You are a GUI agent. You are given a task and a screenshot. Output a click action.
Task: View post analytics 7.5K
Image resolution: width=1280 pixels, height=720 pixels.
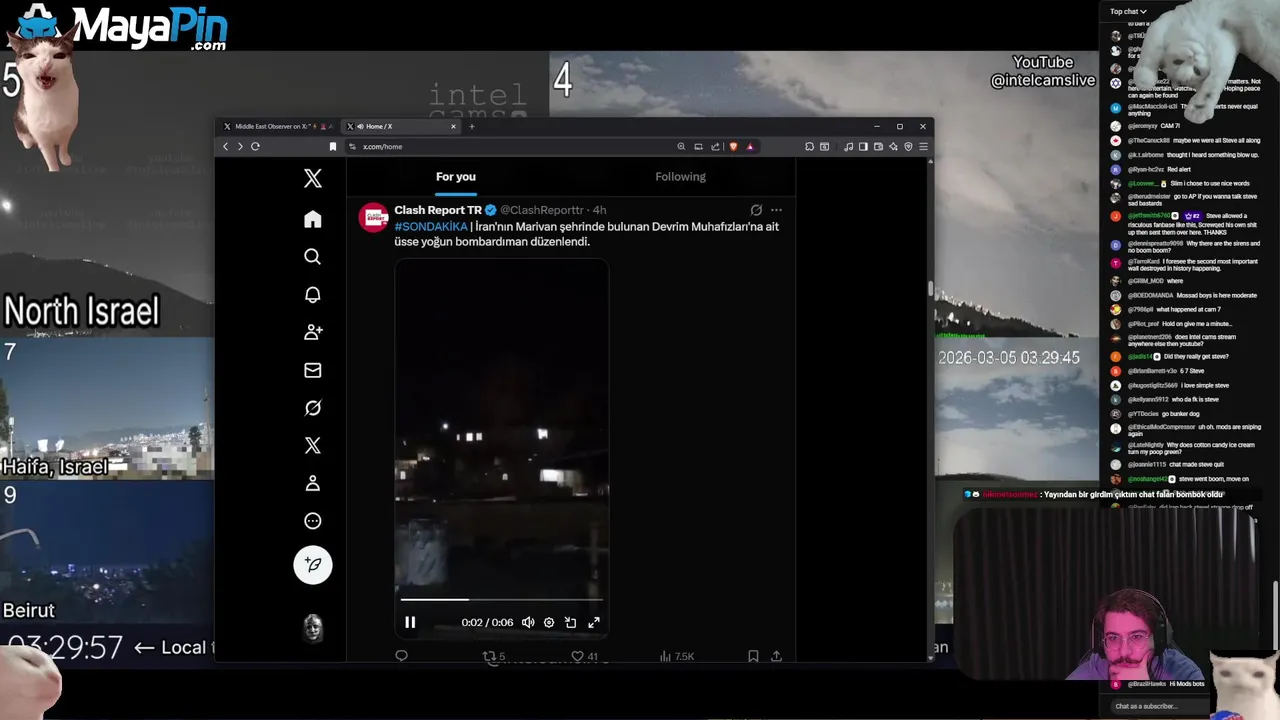(677, 656)
